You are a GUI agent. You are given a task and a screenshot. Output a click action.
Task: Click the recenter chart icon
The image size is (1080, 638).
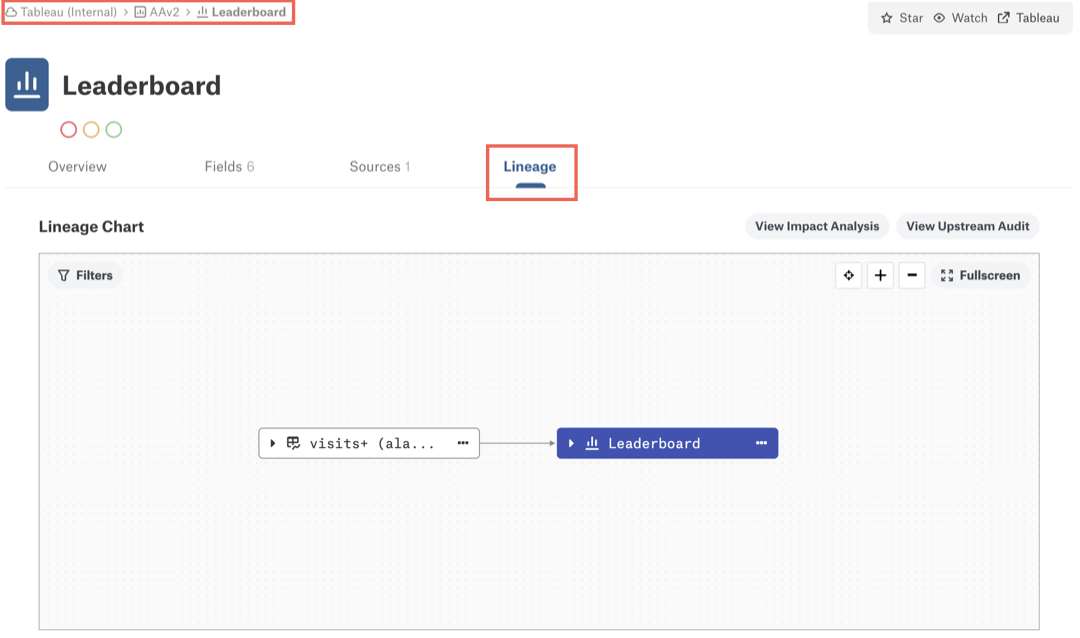849,276
